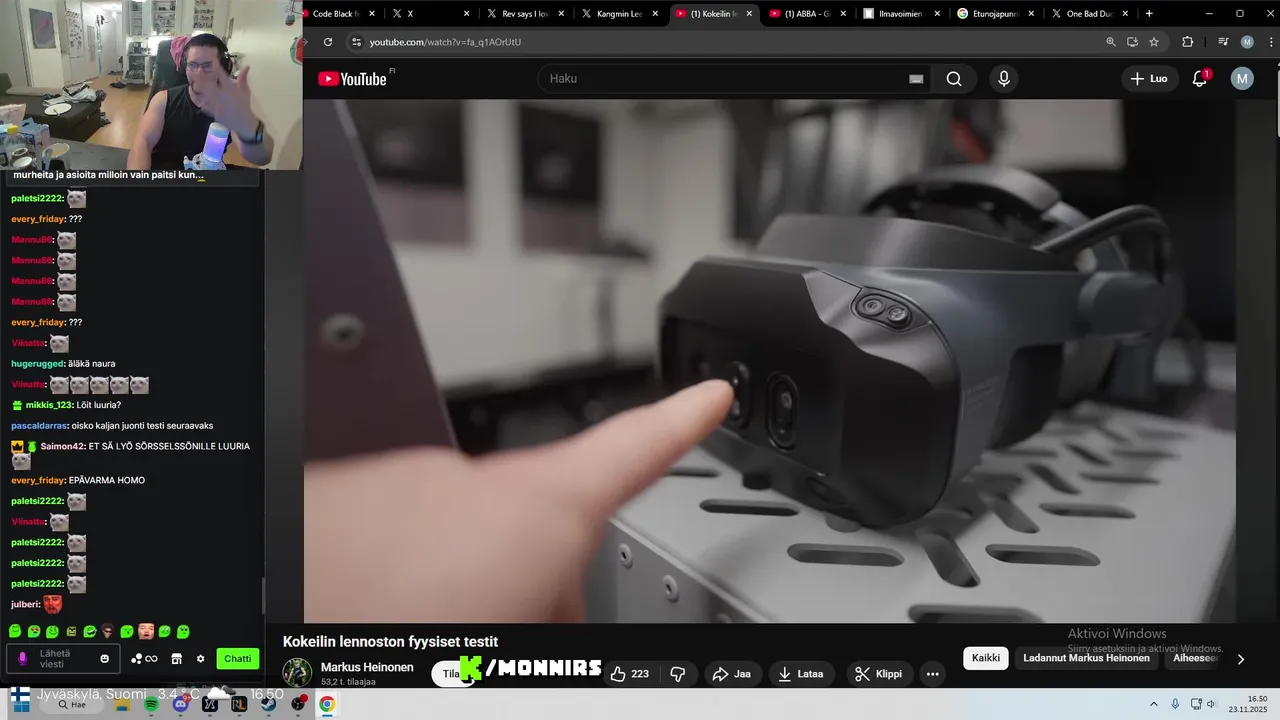The image size is (1280, 720).
Task: Create a clip with Klippi button
Action: point(879,674)
